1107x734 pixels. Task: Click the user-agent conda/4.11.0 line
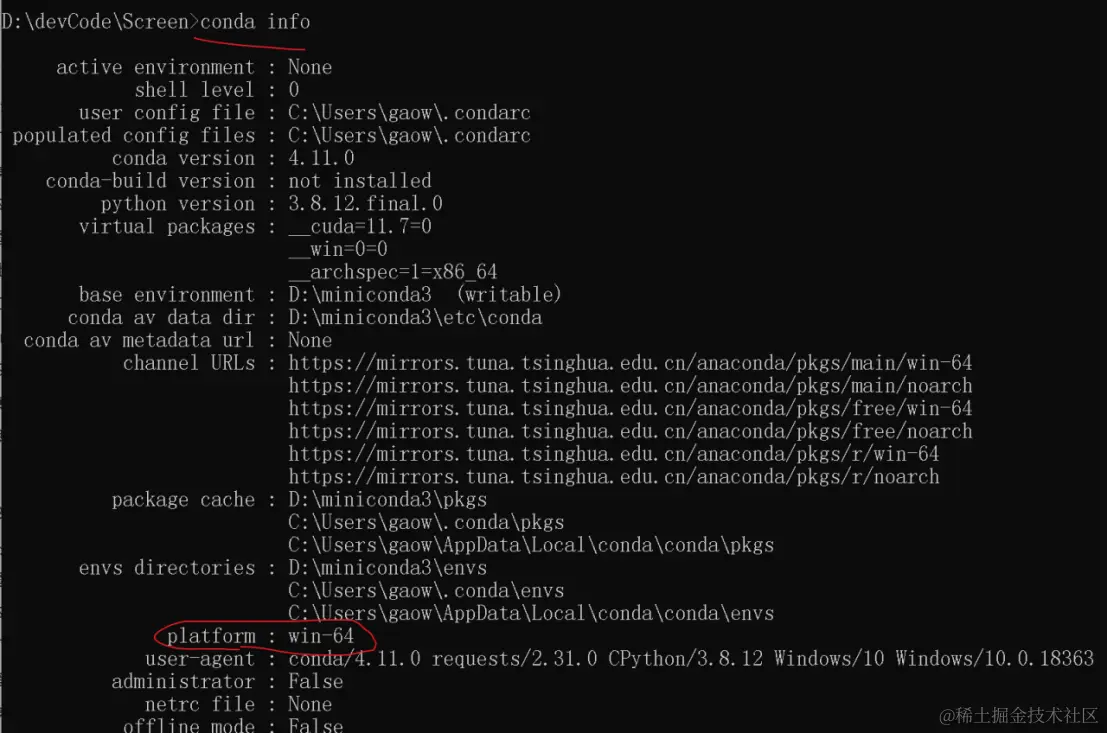(690, 659)
